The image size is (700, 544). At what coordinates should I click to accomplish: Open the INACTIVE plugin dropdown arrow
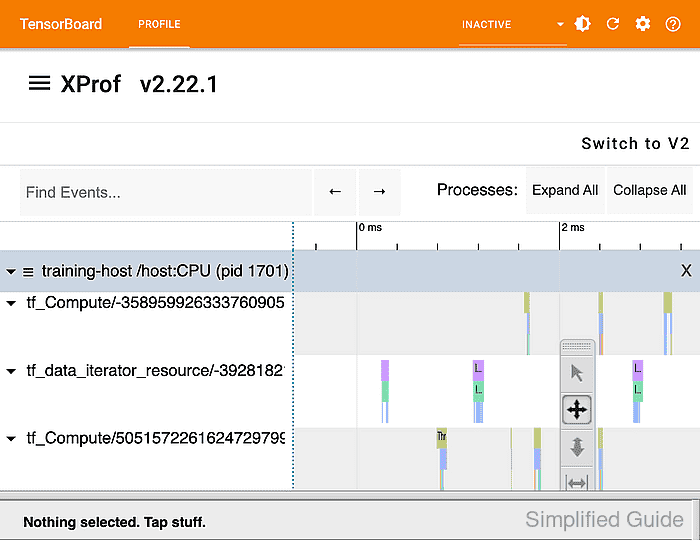coord(560,24)
